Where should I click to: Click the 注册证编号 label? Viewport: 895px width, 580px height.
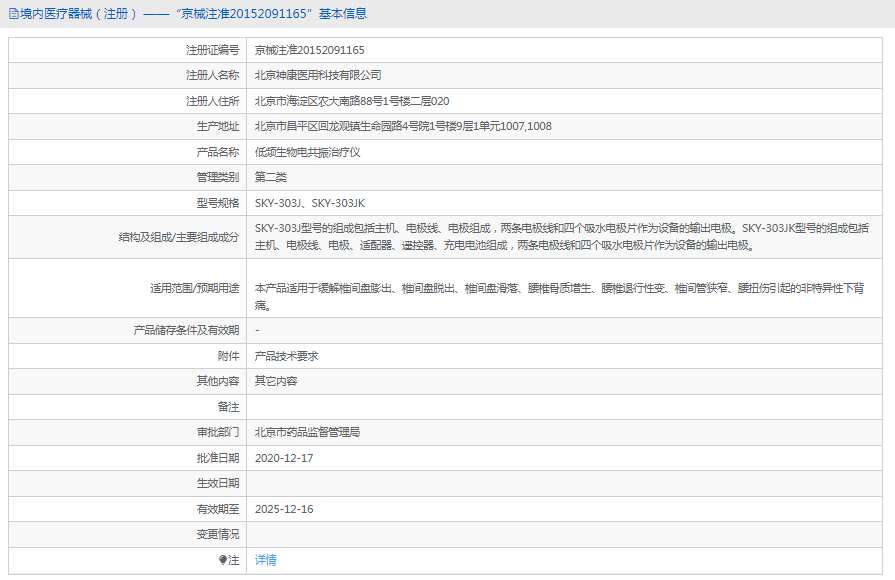click(212, 50)
